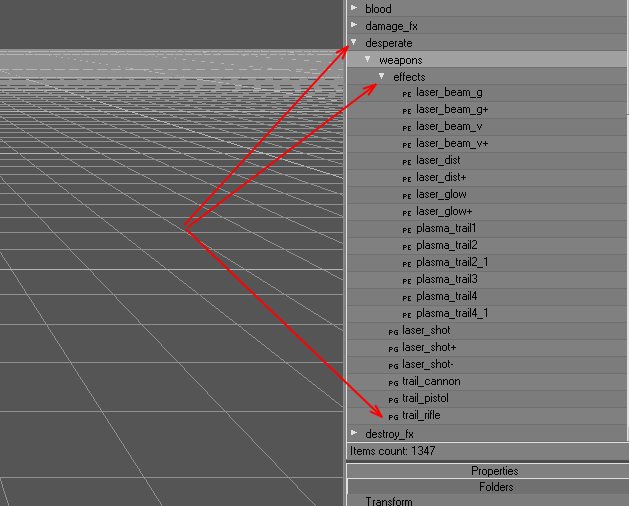Click the PE icon beside plasma_trail3
This screenshot has width=629, height=506.
click(407, 281)
